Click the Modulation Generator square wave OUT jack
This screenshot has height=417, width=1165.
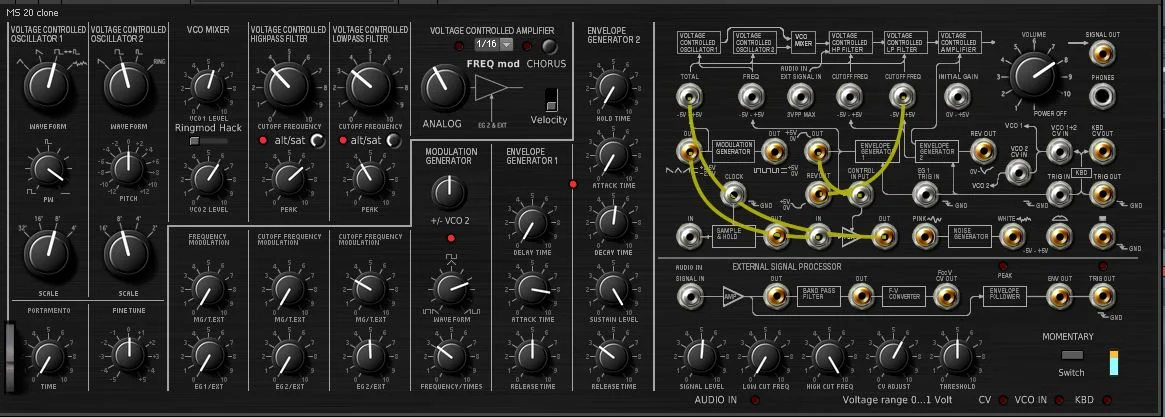(776, 151)
